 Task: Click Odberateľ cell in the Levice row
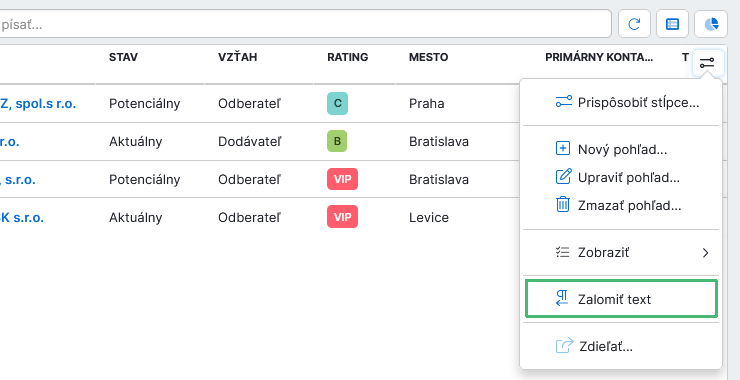[x=249, y=218]
